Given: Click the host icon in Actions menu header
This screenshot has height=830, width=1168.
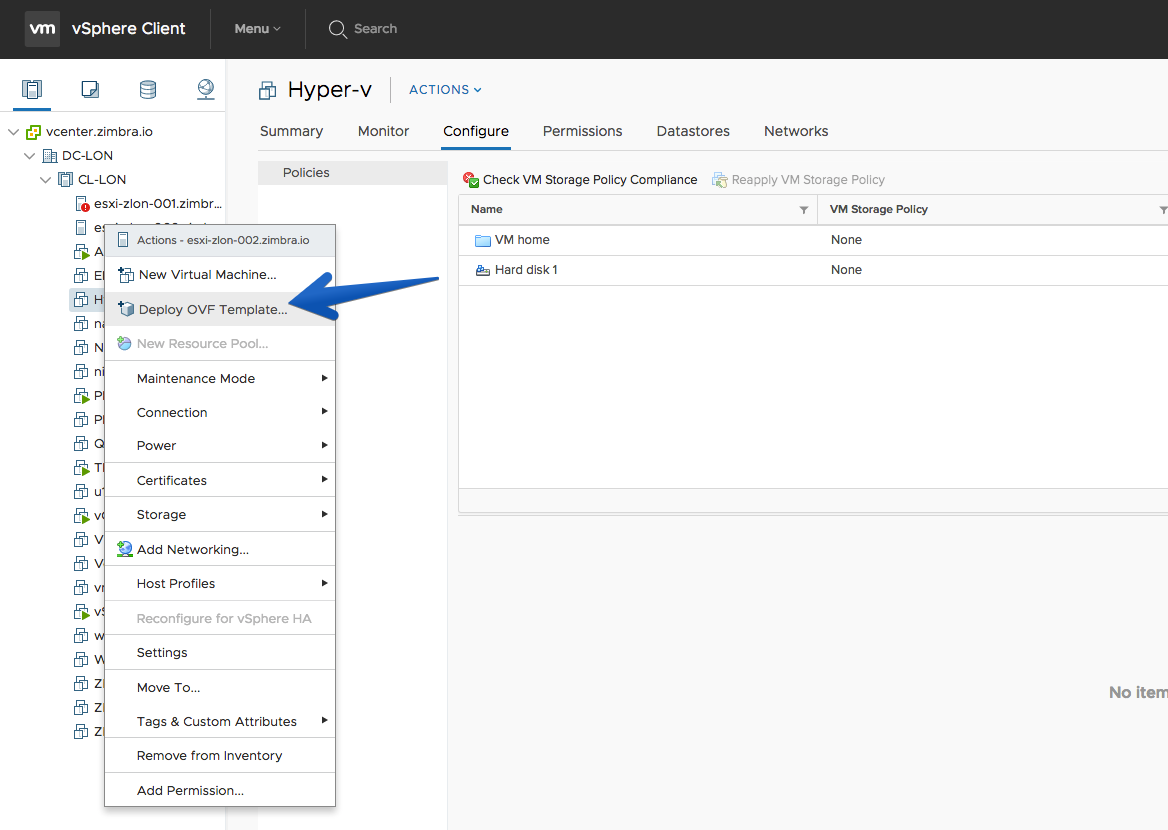Looking at the screenshot, I should click(124, 240).
